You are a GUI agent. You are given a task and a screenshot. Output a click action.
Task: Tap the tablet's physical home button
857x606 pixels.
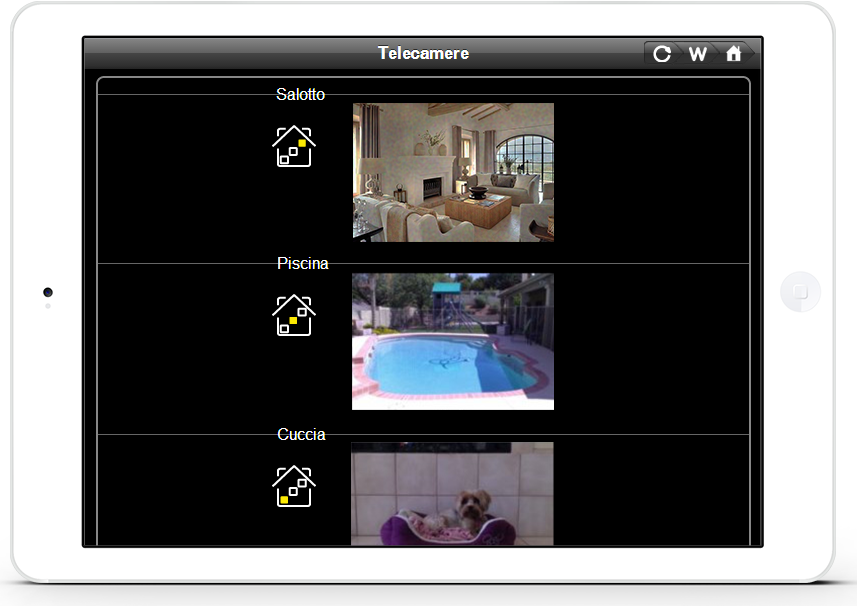coord(800,292)
